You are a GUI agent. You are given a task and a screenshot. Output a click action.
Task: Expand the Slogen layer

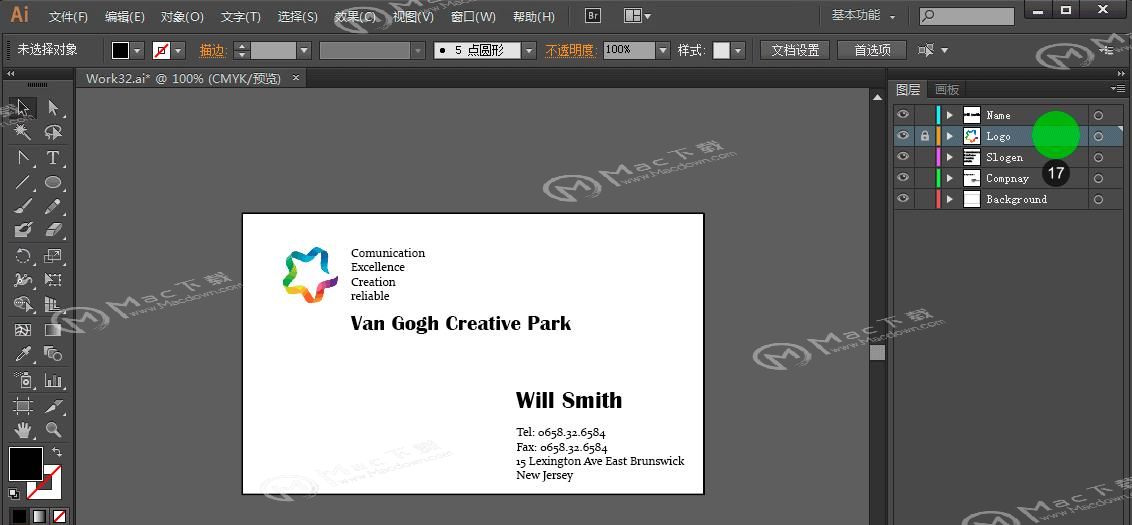pos(950,157)
